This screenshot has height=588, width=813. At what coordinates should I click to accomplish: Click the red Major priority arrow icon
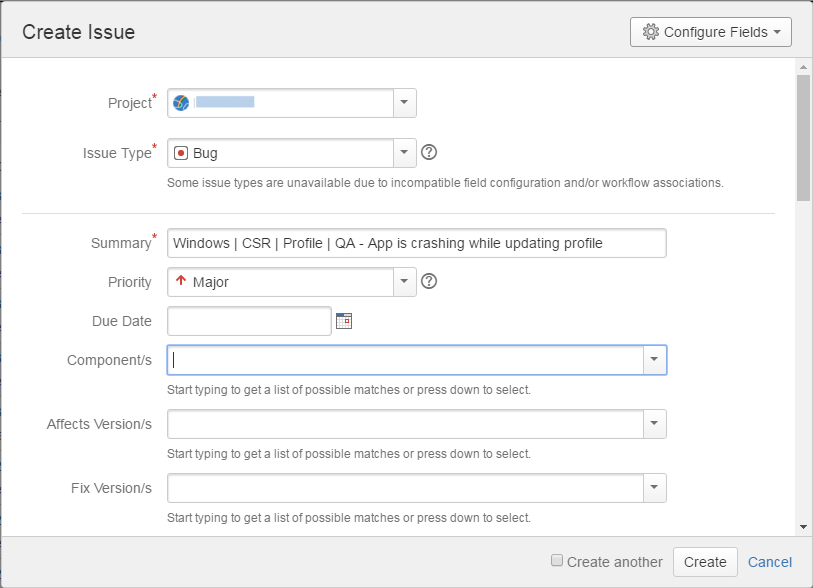(x=181, y=282)
